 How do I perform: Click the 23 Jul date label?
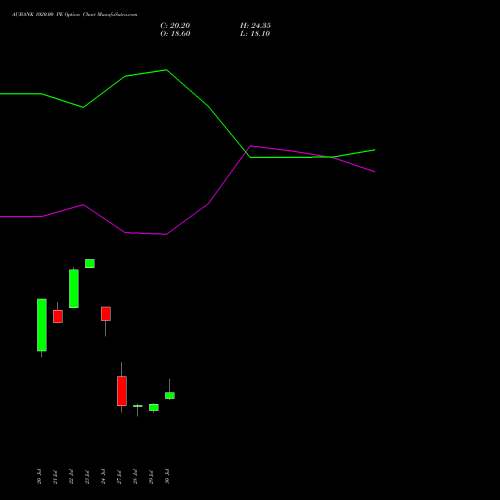[x=87, y=476]
